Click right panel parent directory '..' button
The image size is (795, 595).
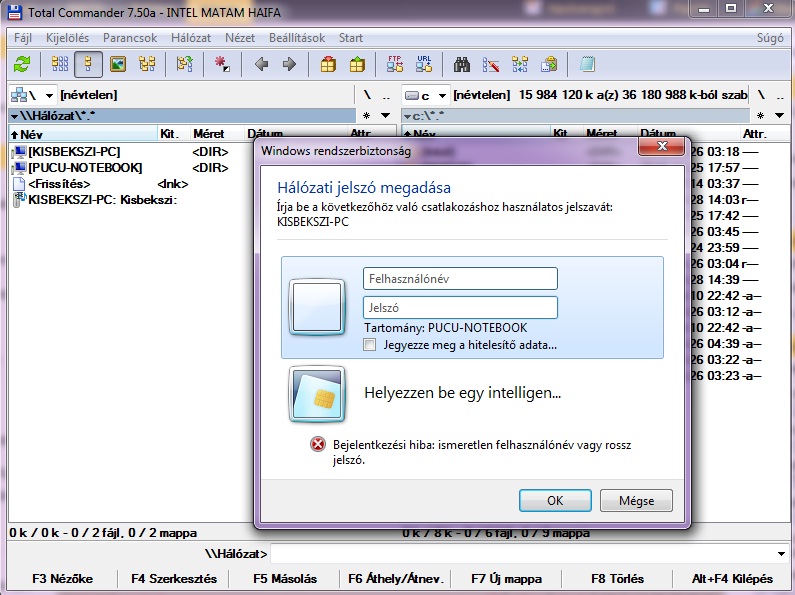780,95
